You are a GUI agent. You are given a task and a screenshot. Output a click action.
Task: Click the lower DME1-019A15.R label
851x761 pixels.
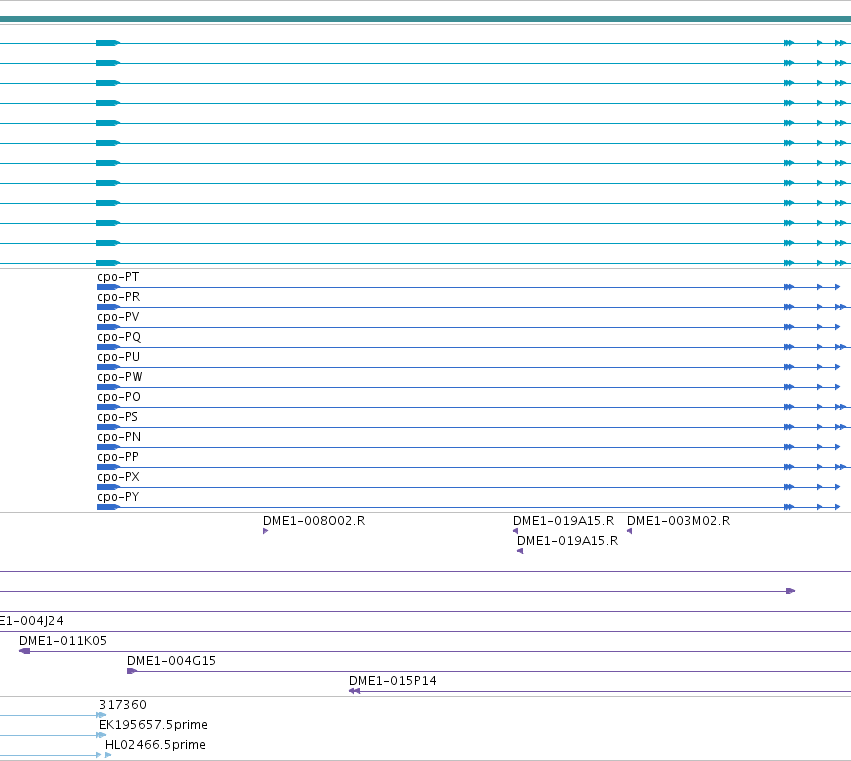(x=567, y=541)
